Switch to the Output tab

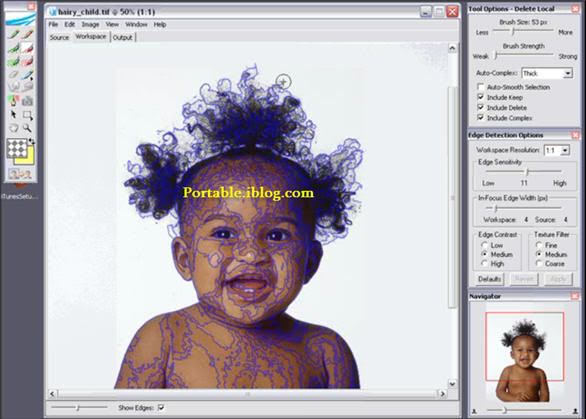click(x=123, y=37)
